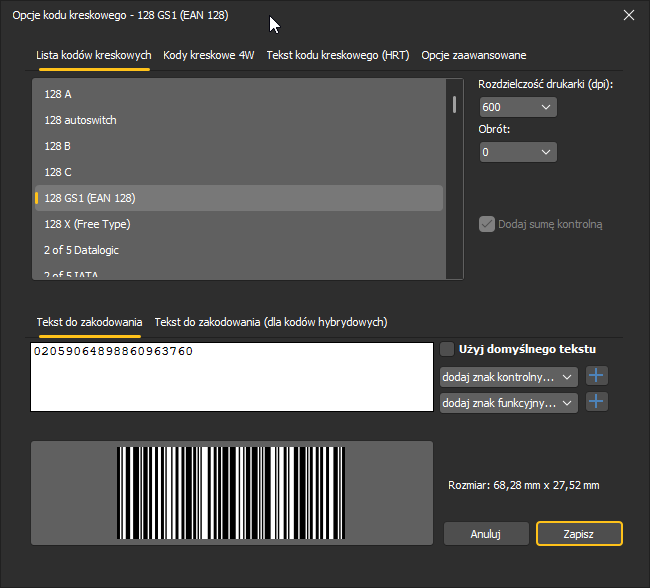Toggle 'Dodaj sumę kontrolną' checkbox
This screenshot has width=650, height=588.
(487, 224)
